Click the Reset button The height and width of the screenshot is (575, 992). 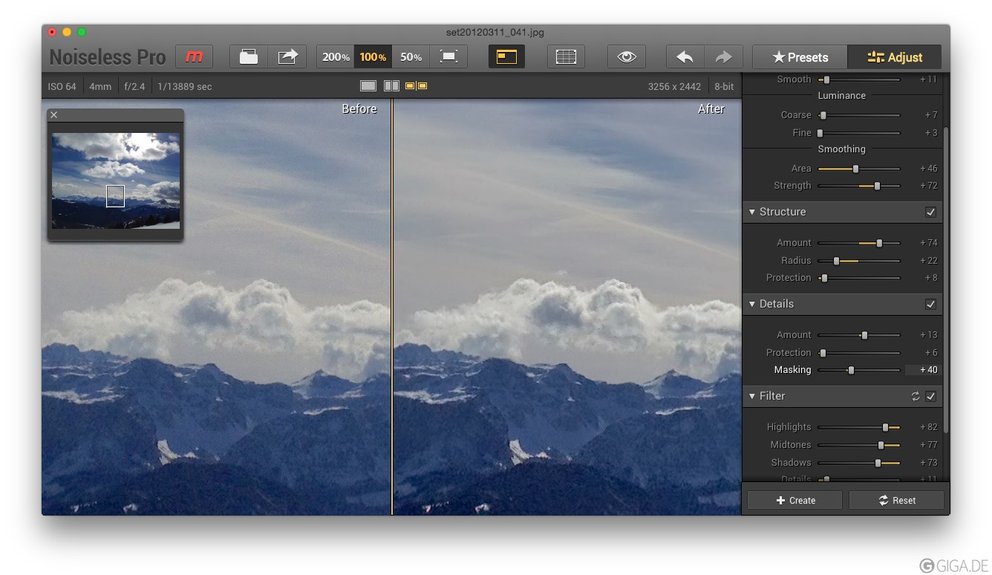pos(896,500)
